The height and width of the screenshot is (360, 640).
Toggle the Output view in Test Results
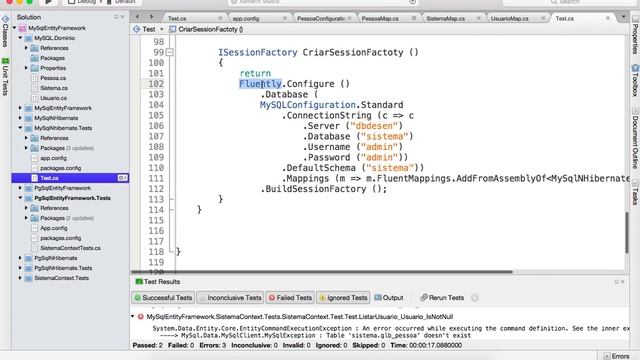pyautogui.click(x=389, y=298)
